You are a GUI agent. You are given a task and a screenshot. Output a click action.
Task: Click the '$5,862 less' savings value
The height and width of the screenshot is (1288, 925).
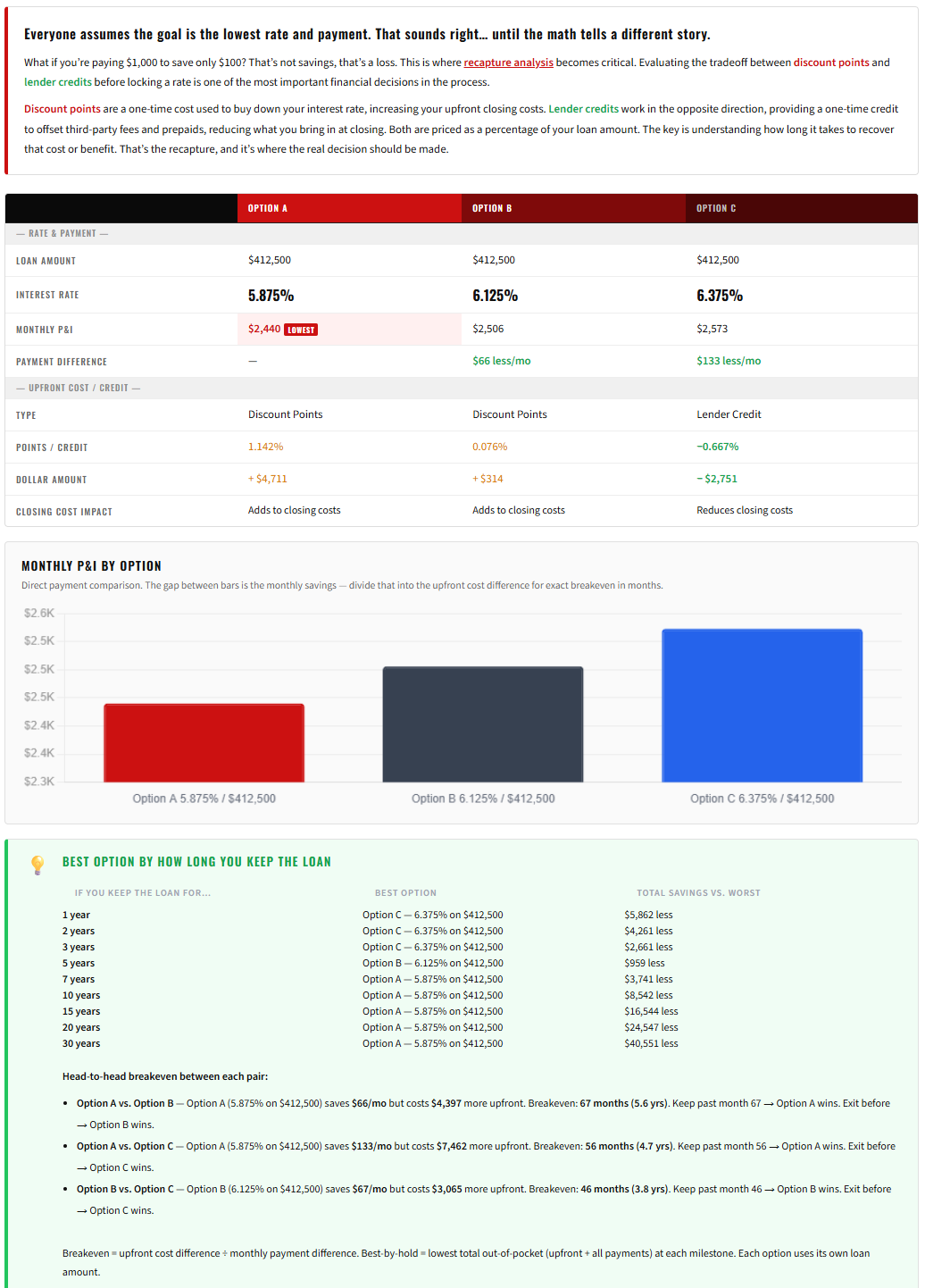coord(649,915)
